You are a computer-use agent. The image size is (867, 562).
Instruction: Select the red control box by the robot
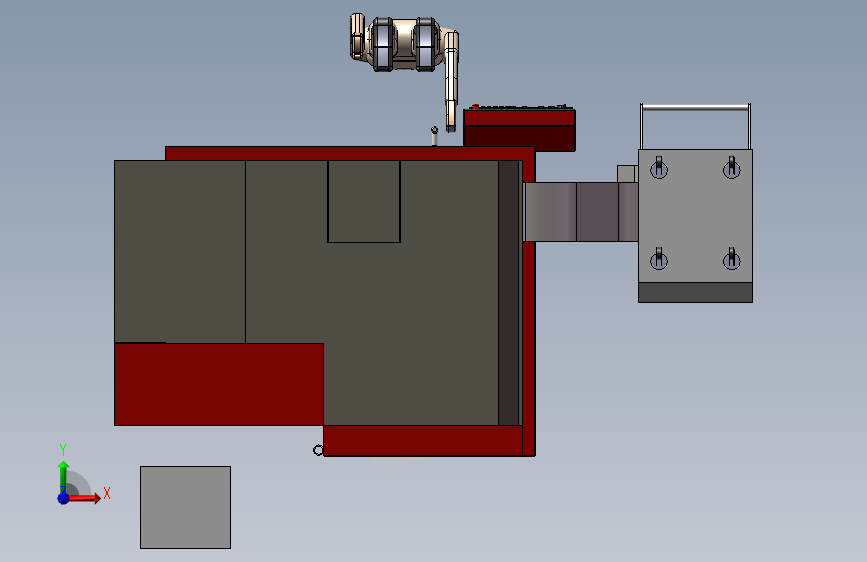519,129
